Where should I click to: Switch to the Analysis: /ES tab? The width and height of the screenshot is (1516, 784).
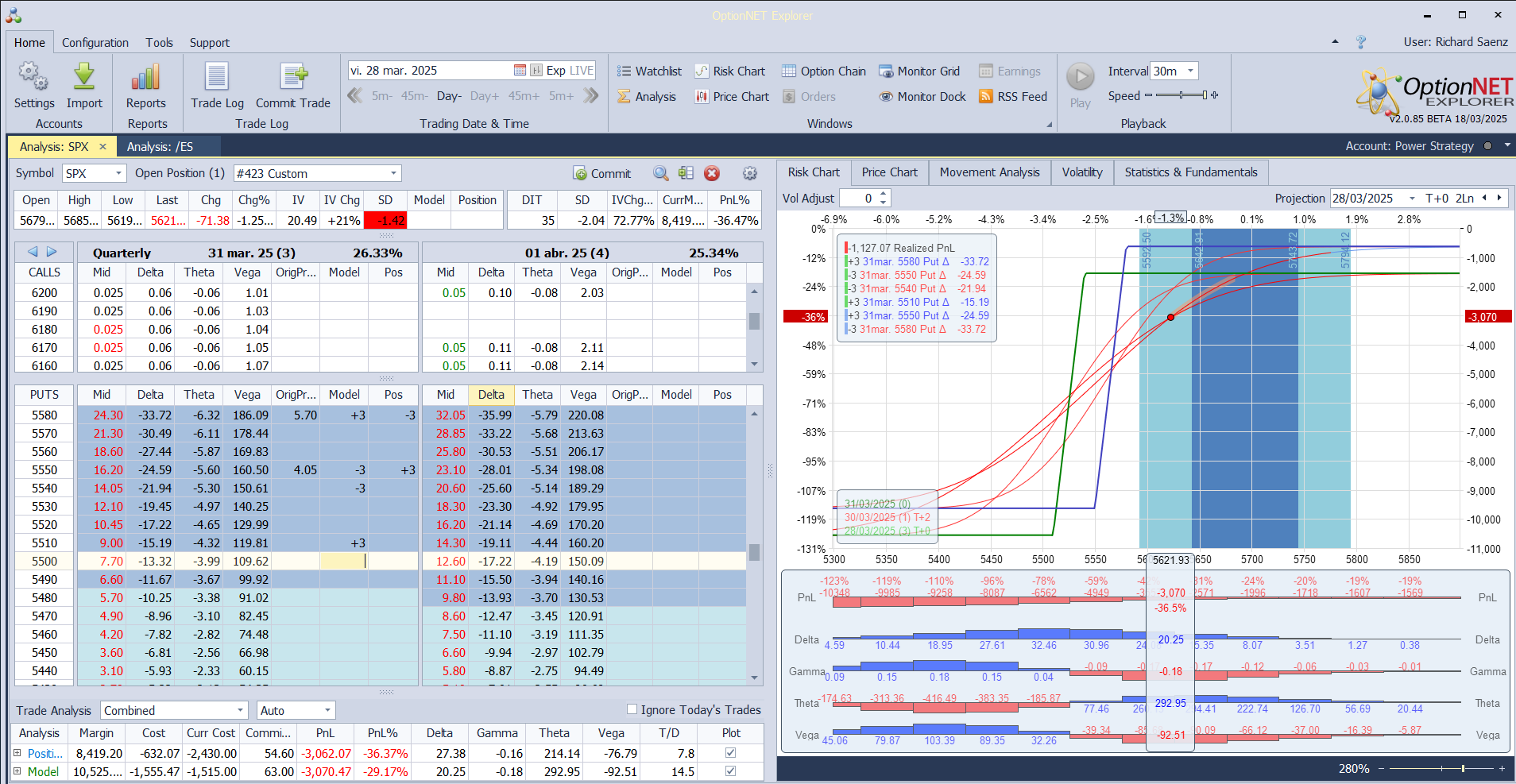point(160,147)
